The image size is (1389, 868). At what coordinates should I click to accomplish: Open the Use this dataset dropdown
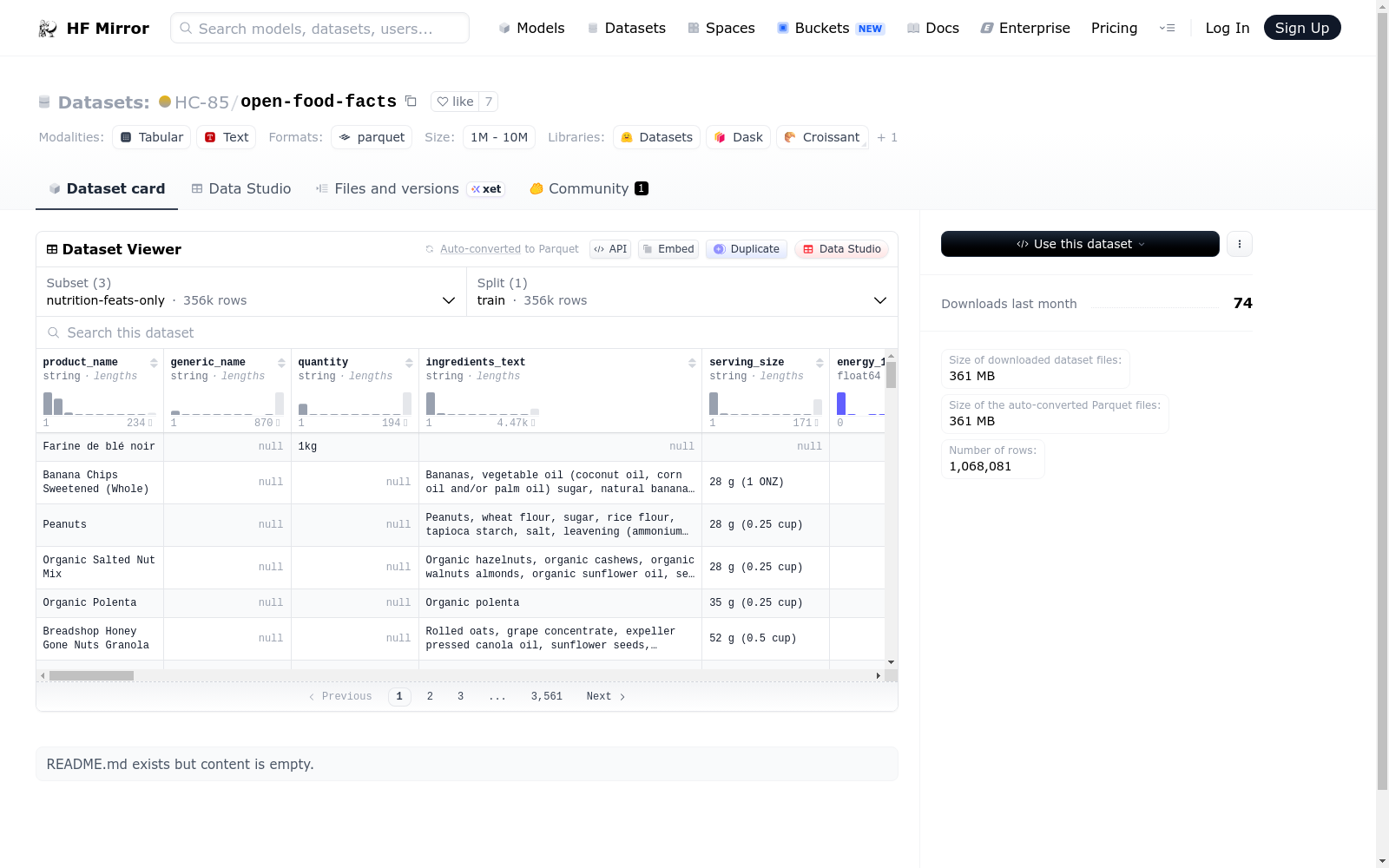[x=1080, y=244]
